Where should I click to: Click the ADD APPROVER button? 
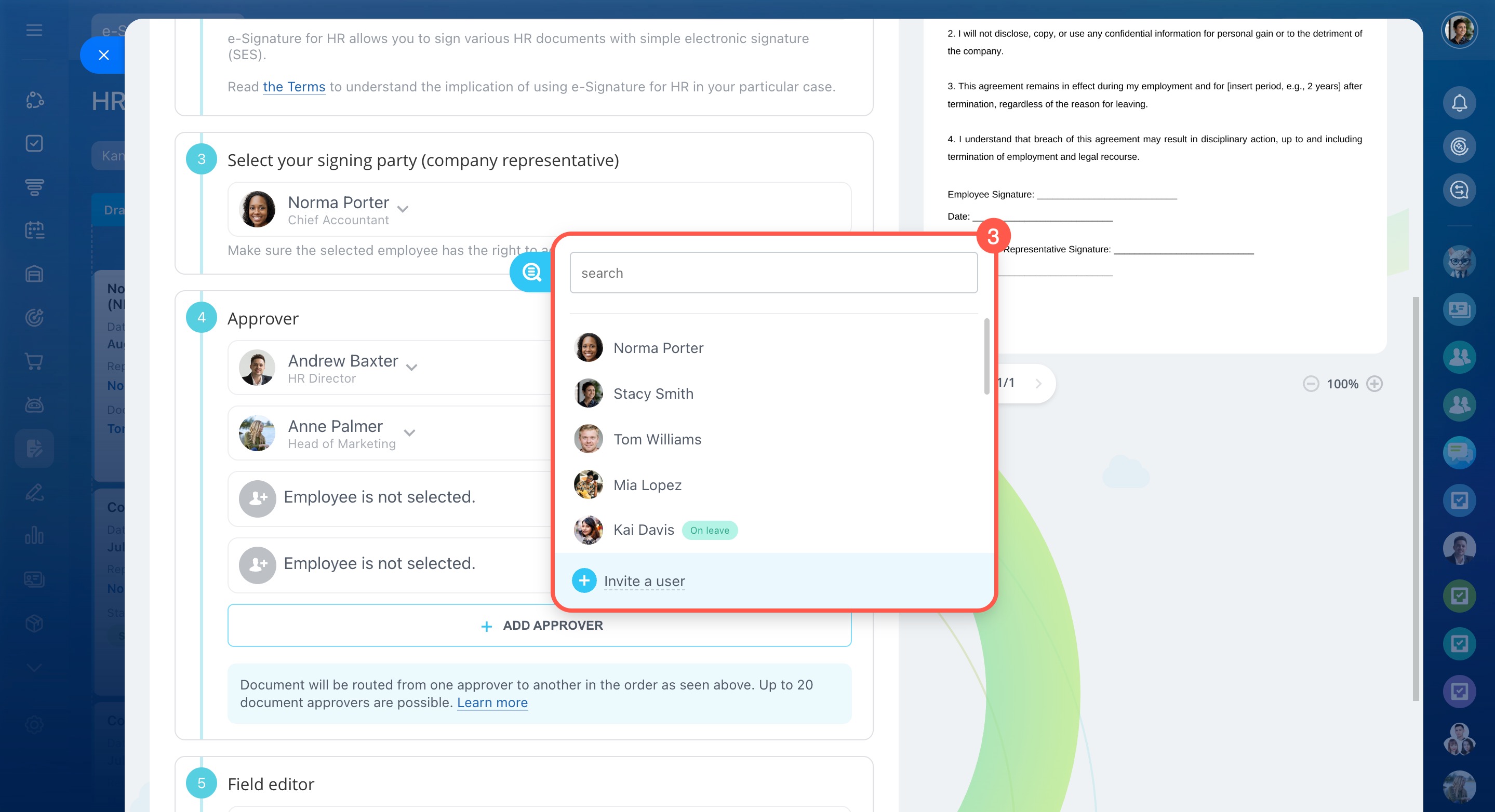coord(539,625)
